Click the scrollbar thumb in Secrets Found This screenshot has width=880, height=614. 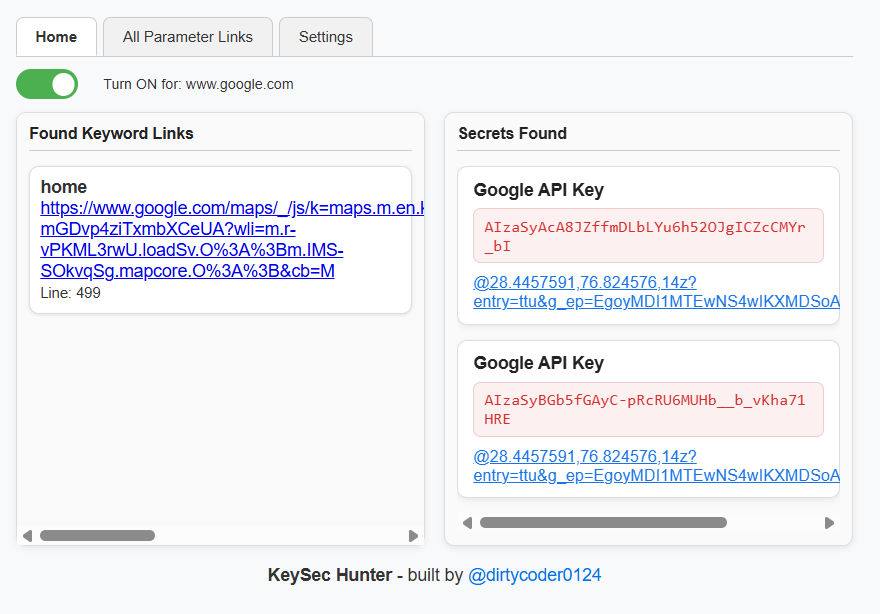click(x=602, y=521)
